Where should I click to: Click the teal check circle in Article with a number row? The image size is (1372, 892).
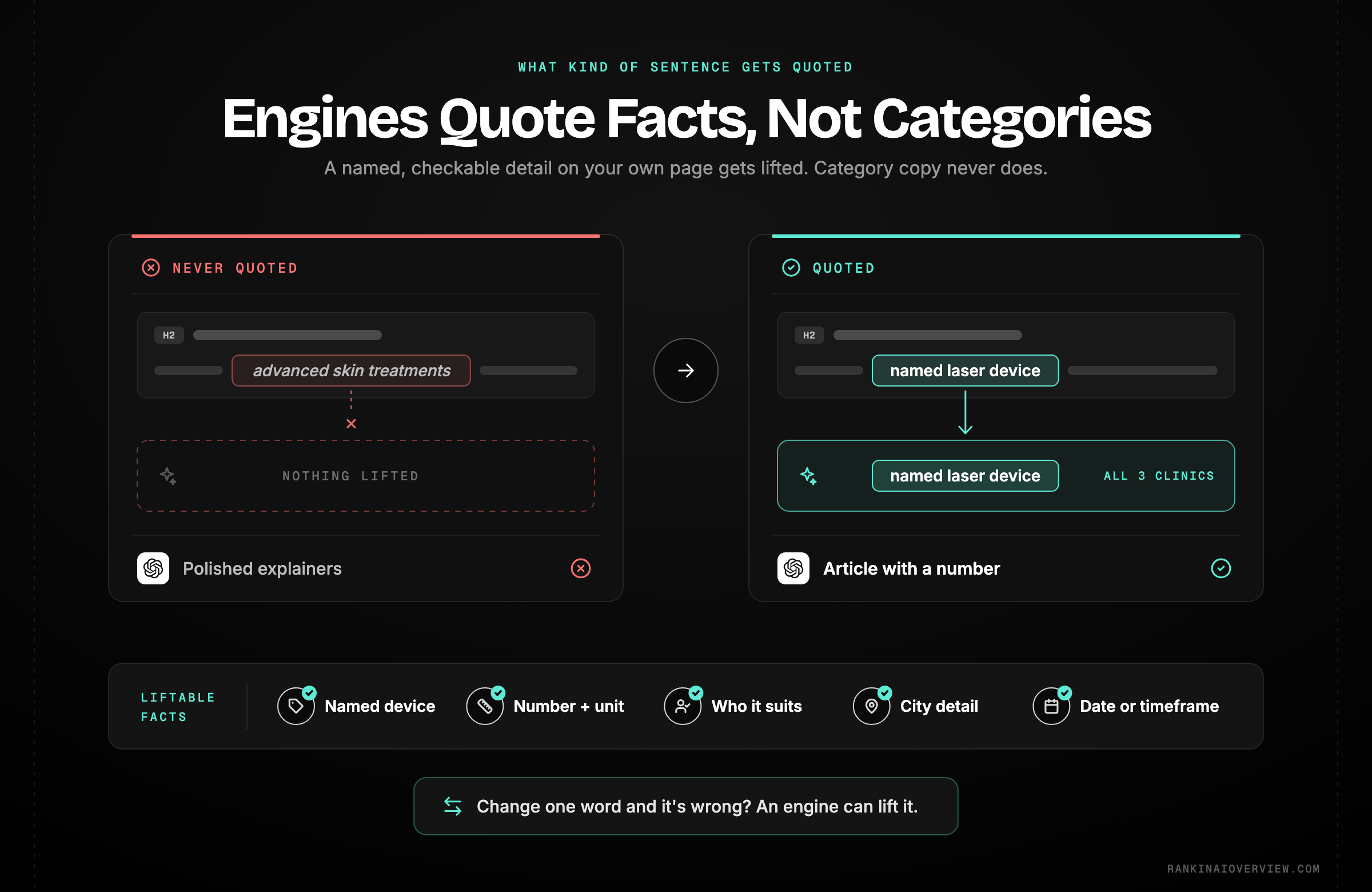(x=1221, y=568)
